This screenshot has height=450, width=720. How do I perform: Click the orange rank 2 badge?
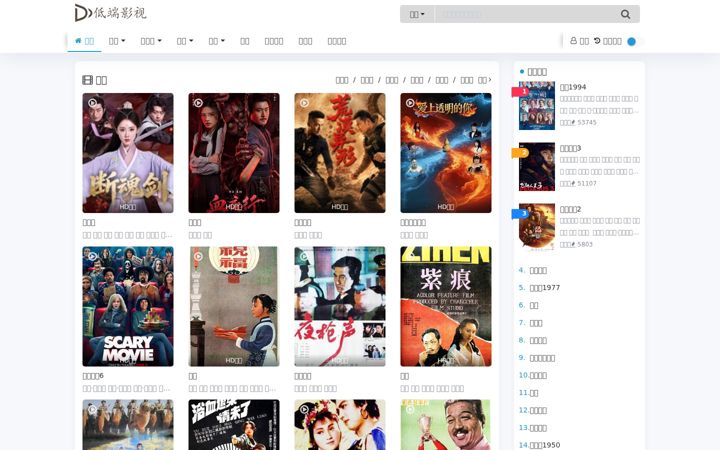point(520,153)
